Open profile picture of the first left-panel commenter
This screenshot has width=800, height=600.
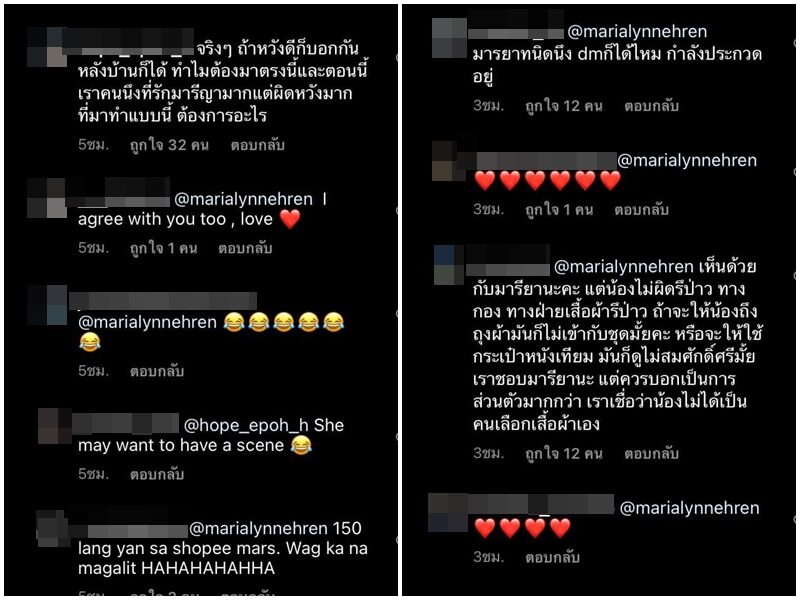click(x=47, y=47)
